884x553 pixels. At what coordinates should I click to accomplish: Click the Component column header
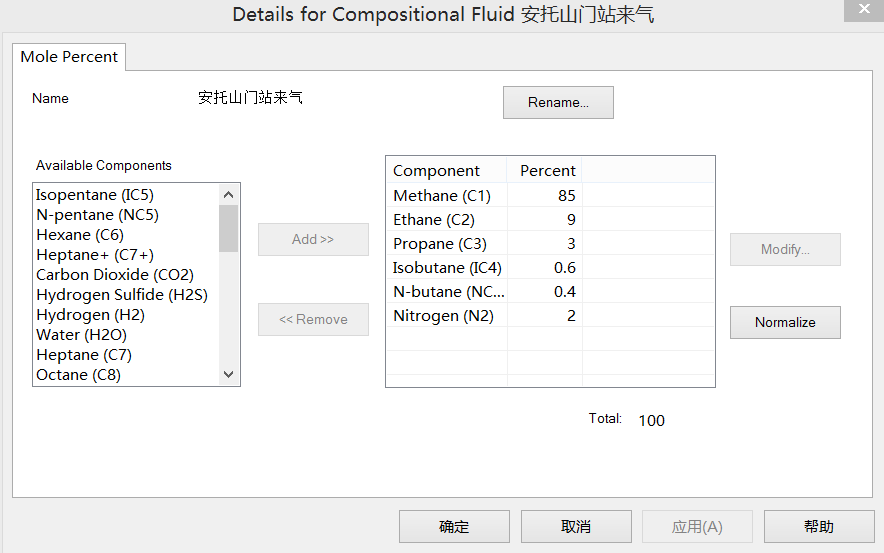(x=436, y=171)
